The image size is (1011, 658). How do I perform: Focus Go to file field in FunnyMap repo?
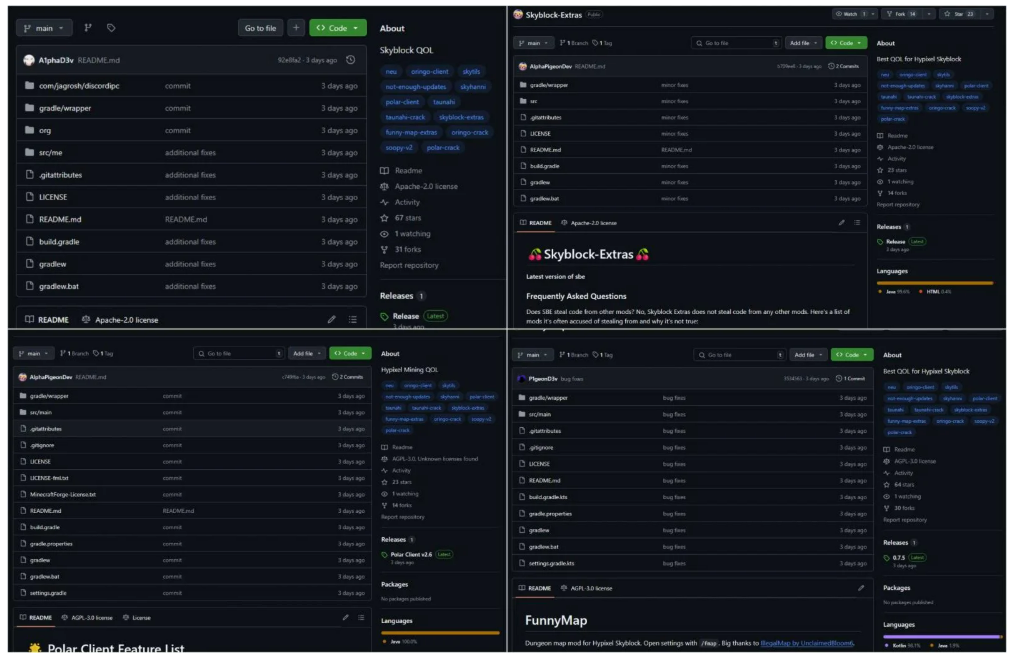coord(740,355)
